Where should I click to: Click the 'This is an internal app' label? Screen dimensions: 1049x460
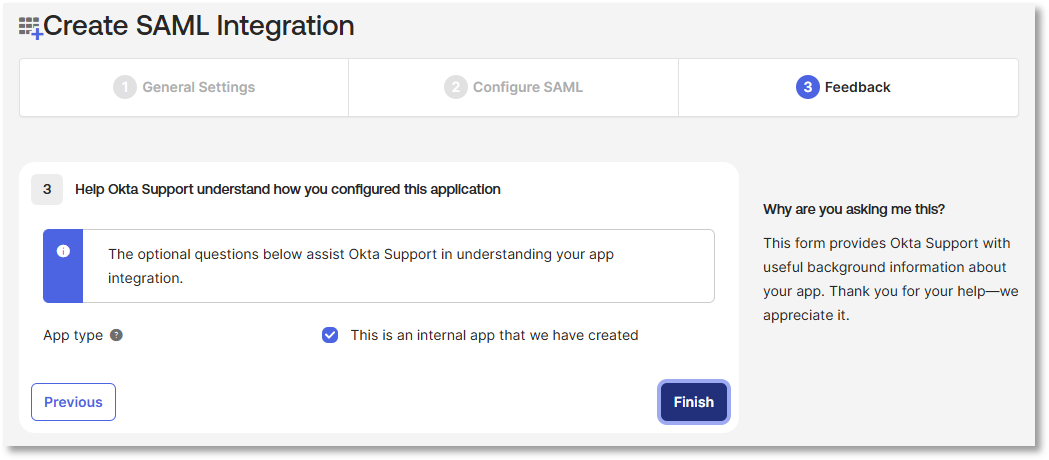[494, 335]
